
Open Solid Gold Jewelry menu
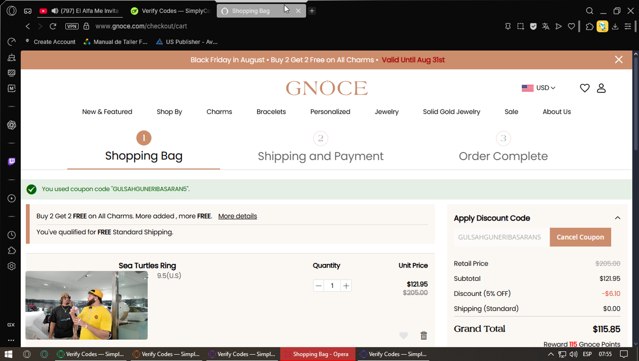pos(452,112)
